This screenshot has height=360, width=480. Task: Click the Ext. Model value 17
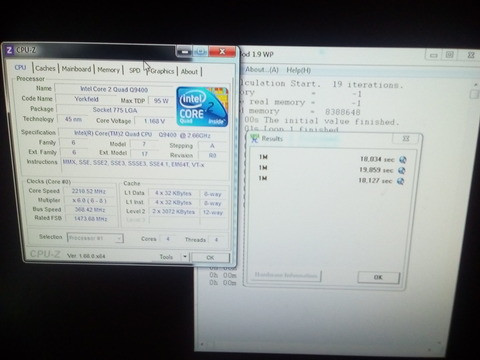(x=144, y=154)
